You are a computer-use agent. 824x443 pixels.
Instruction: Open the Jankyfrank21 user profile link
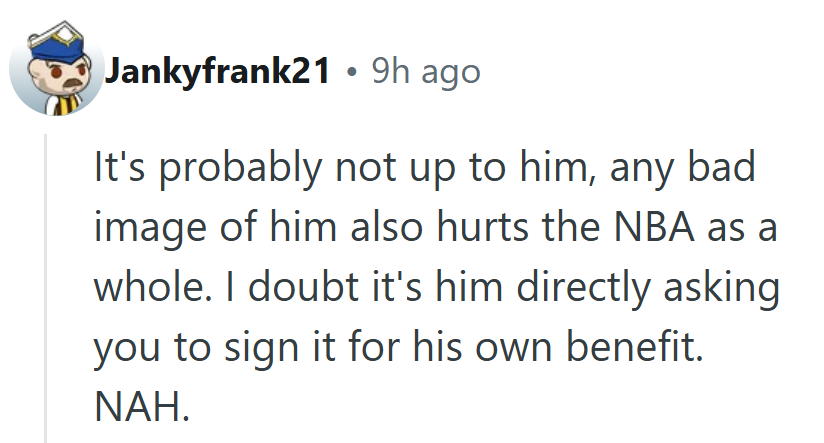[216, 73]
